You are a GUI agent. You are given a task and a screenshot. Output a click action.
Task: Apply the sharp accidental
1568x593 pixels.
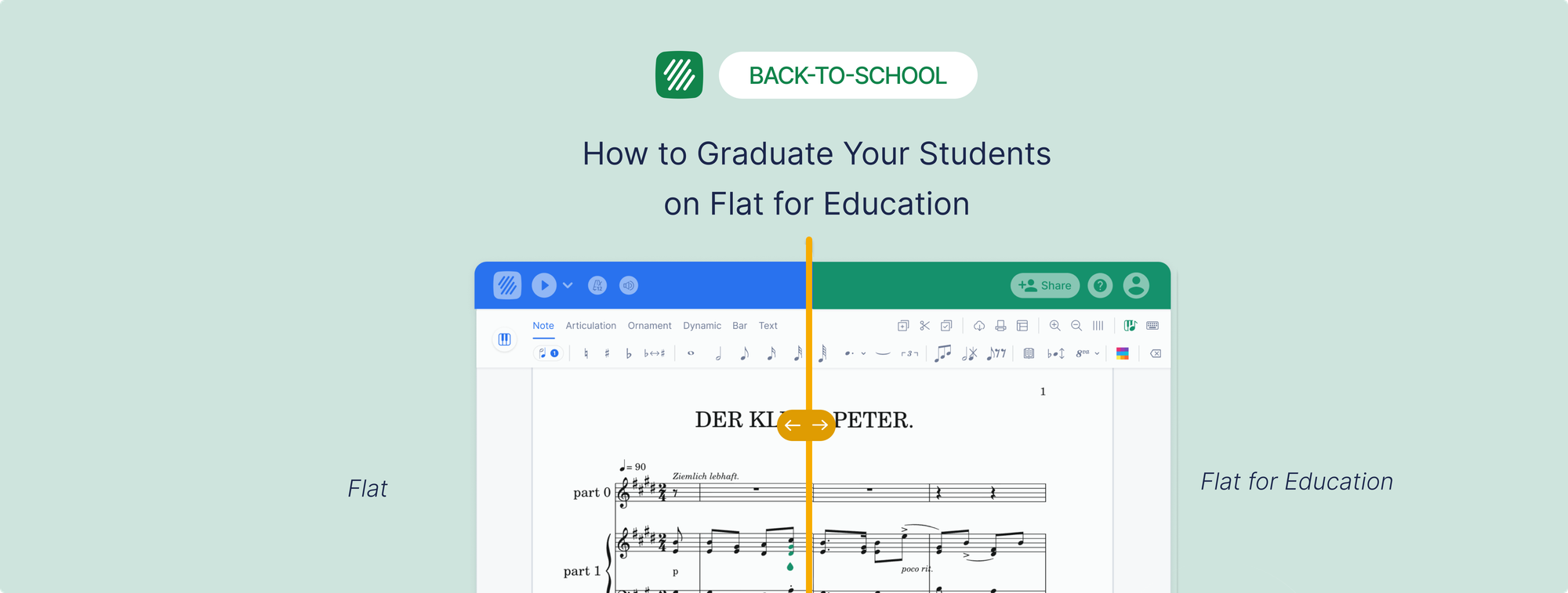607,353
